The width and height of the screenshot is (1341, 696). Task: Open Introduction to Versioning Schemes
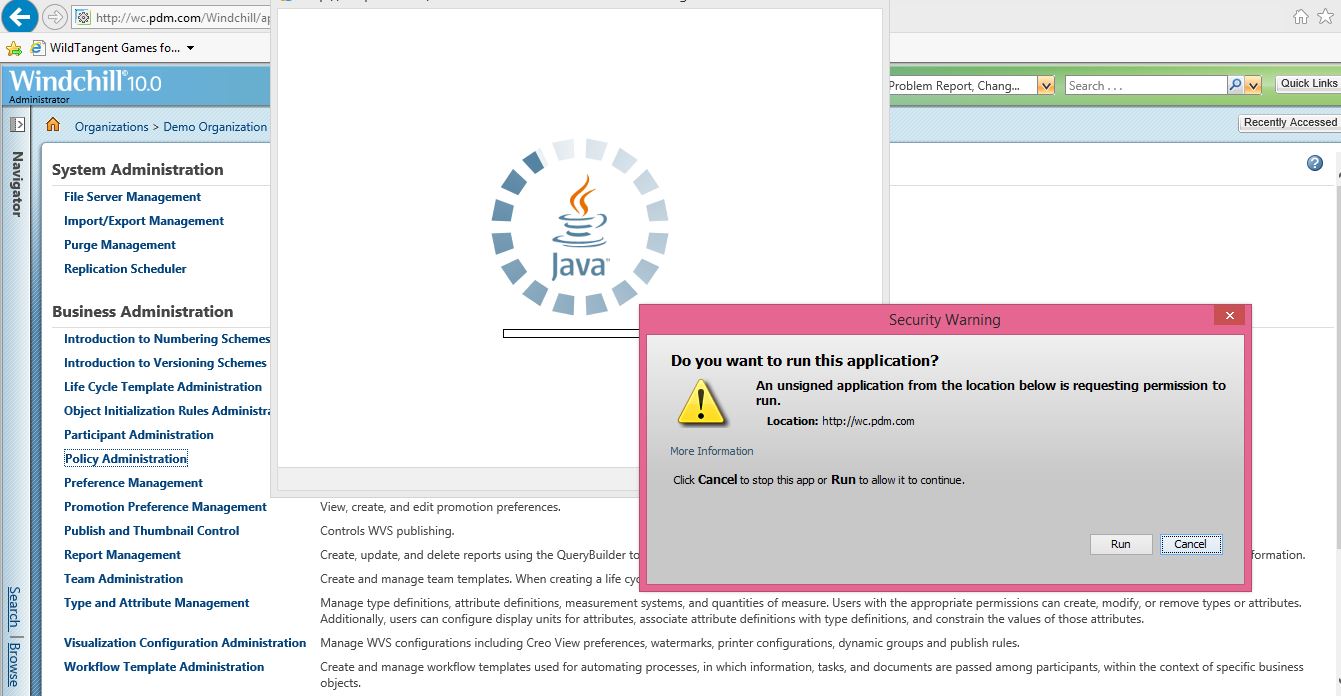point(165,363)
